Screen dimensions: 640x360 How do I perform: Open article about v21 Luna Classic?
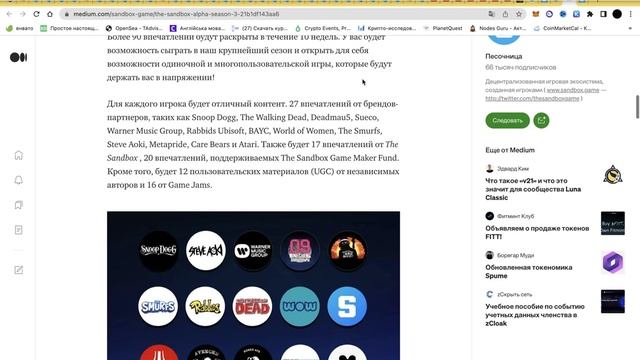point(533,189)
